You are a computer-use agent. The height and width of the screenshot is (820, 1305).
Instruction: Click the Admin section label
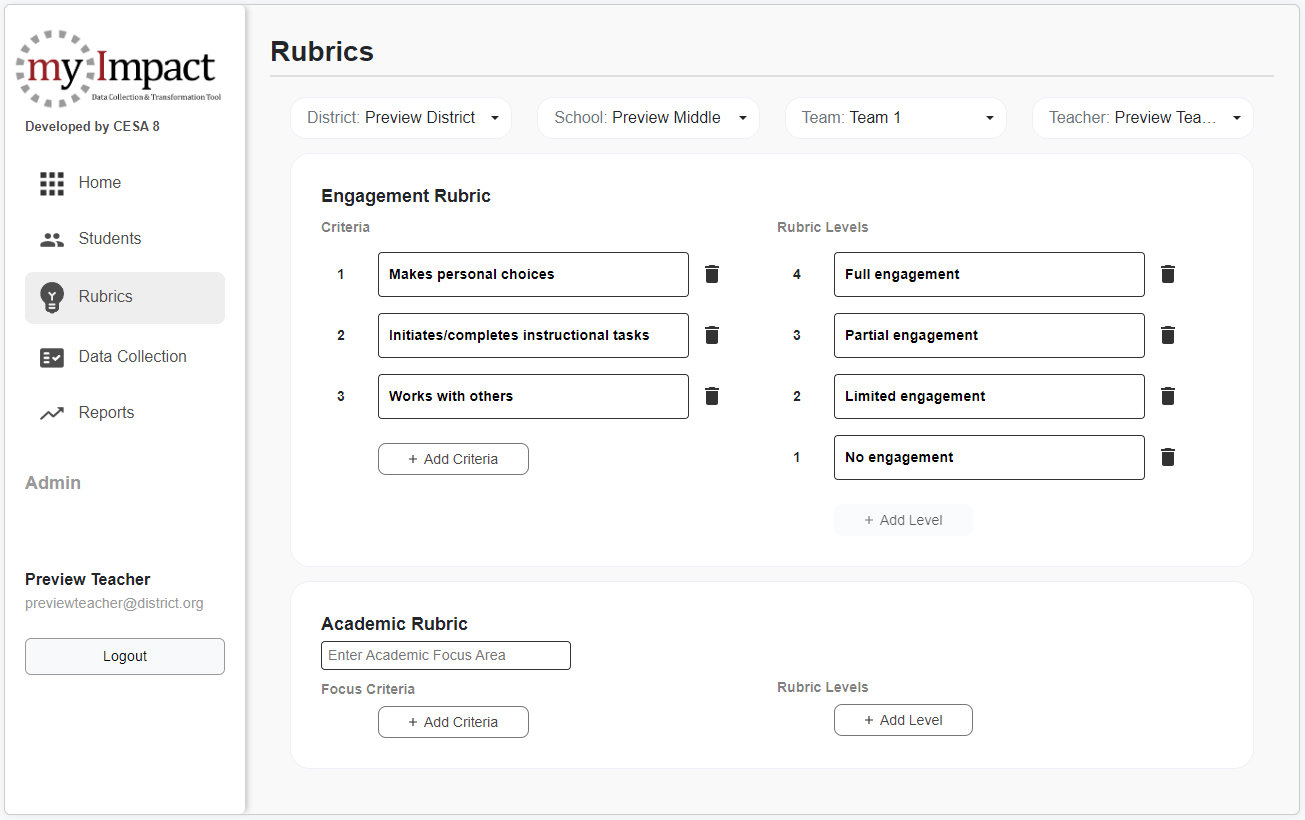point(53,483)
